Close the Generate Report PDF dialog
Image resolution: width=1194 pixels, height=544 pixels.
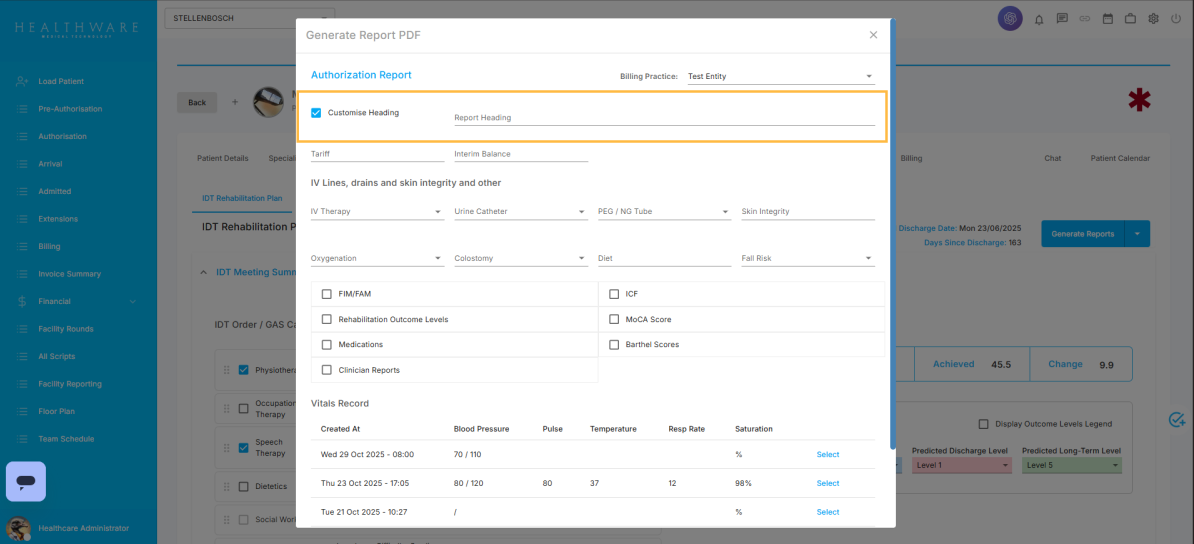(873, 35)
